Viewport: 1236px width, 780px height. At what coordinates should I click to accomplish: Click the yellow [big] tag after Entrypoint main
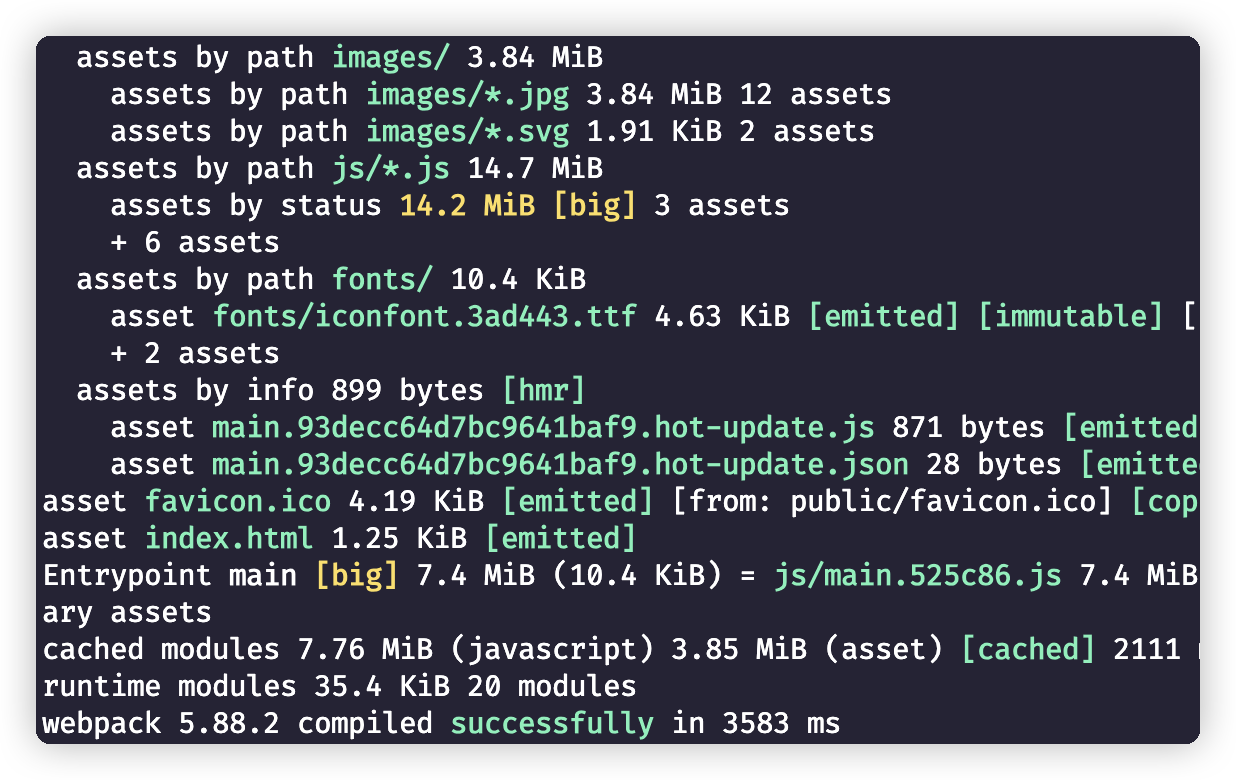[357, 576]
